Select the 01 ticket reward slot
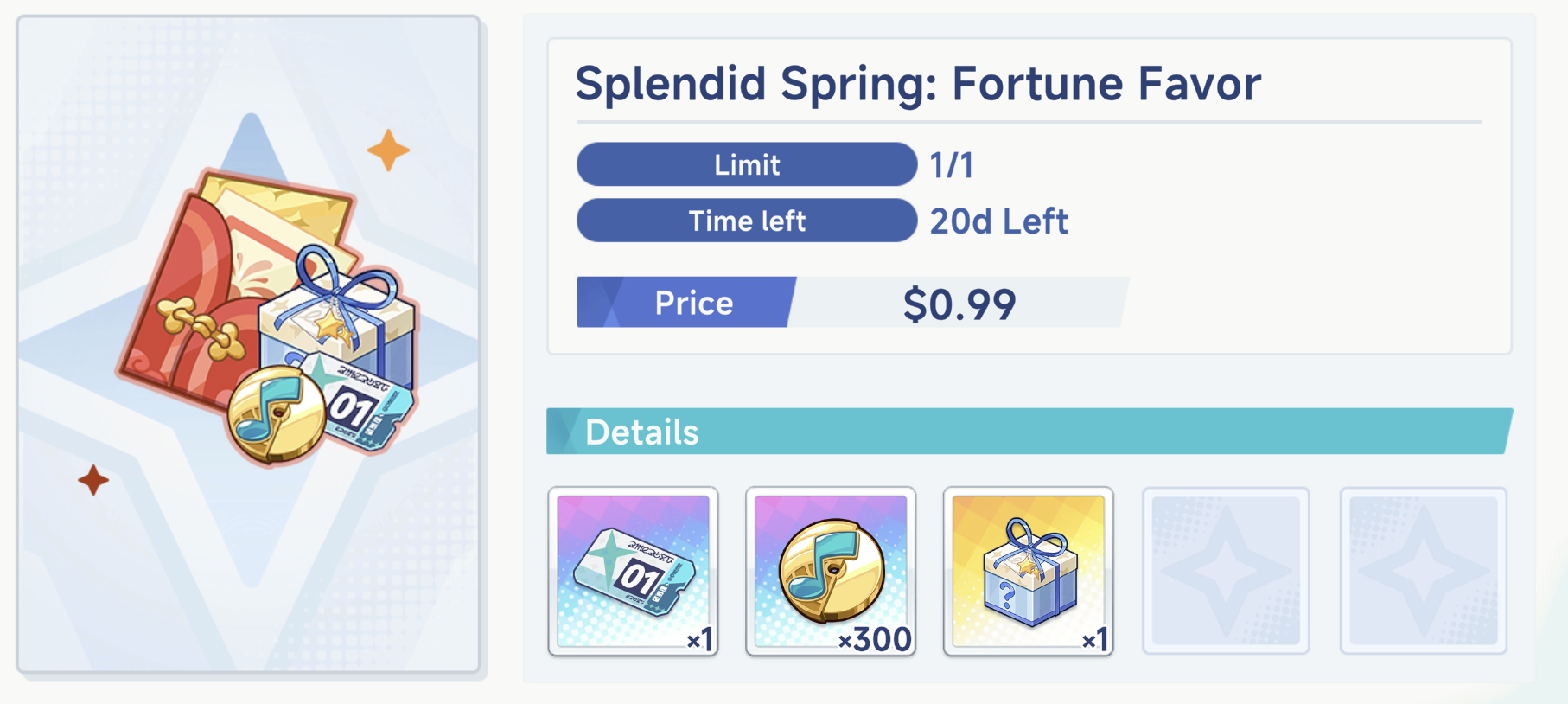Screen dimensions: 1568x704 click(633, 571)
